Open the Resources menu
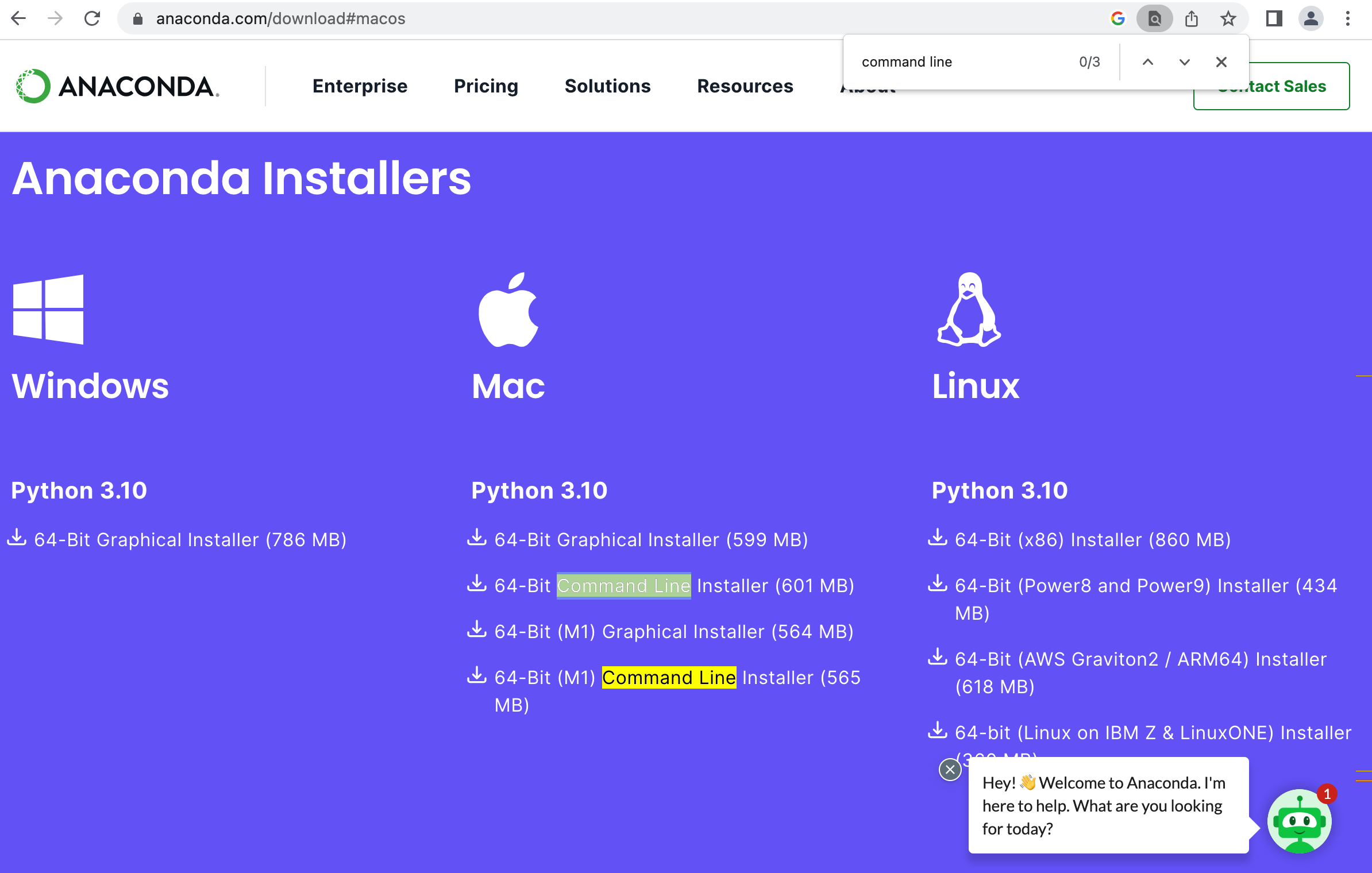Screen dimensions: 1372x873 click(745, 86)
